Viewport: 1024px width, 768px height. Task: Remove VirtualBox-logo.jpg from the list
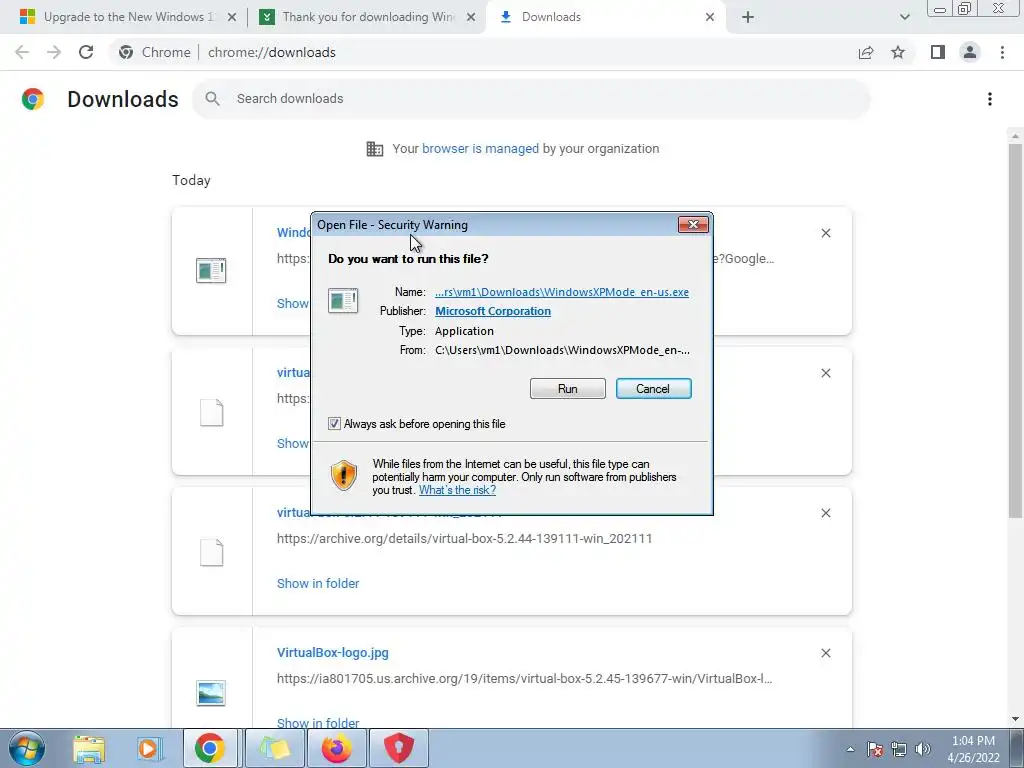(825, 653)
